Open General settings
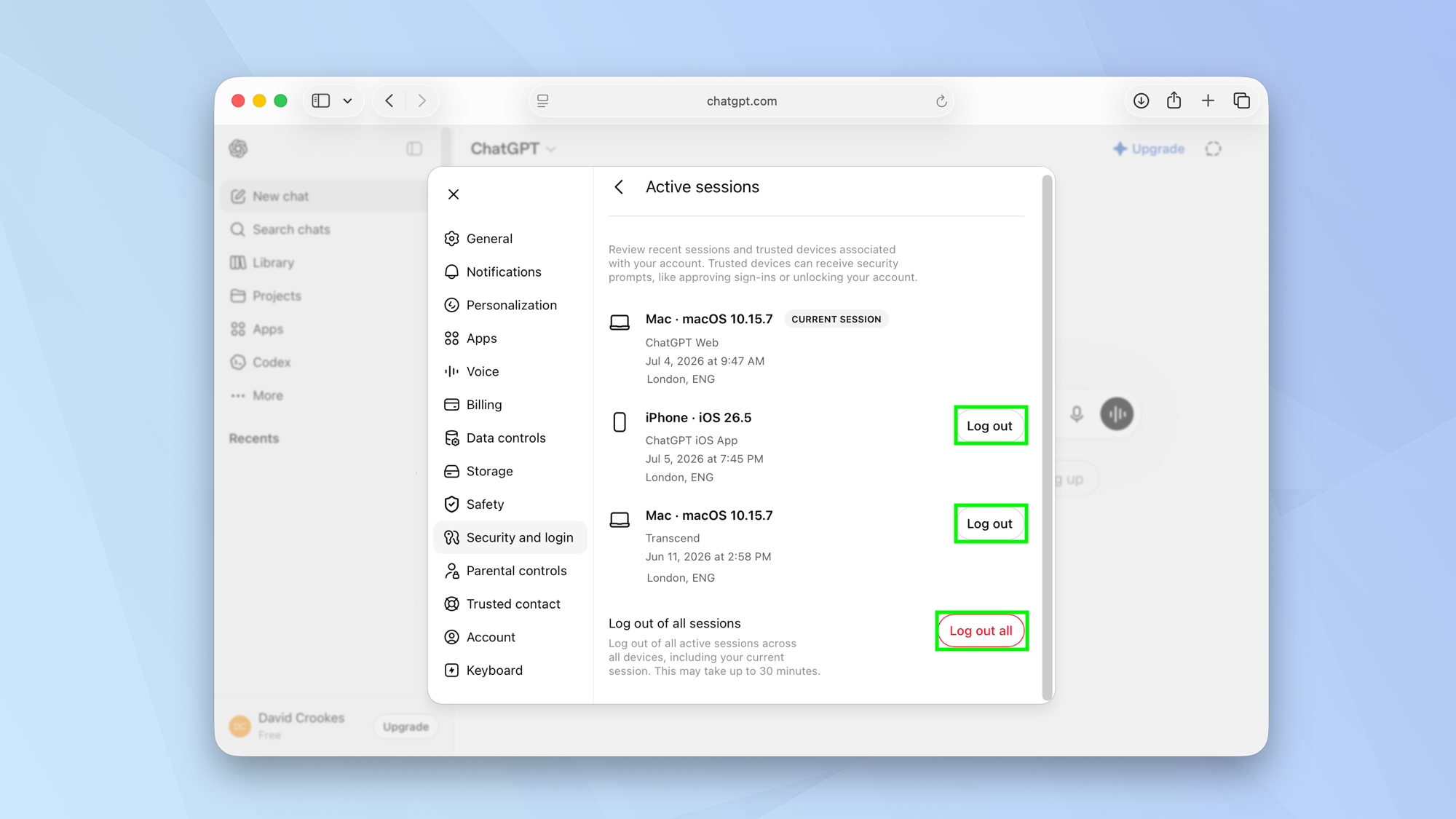 tap(510, 239)
